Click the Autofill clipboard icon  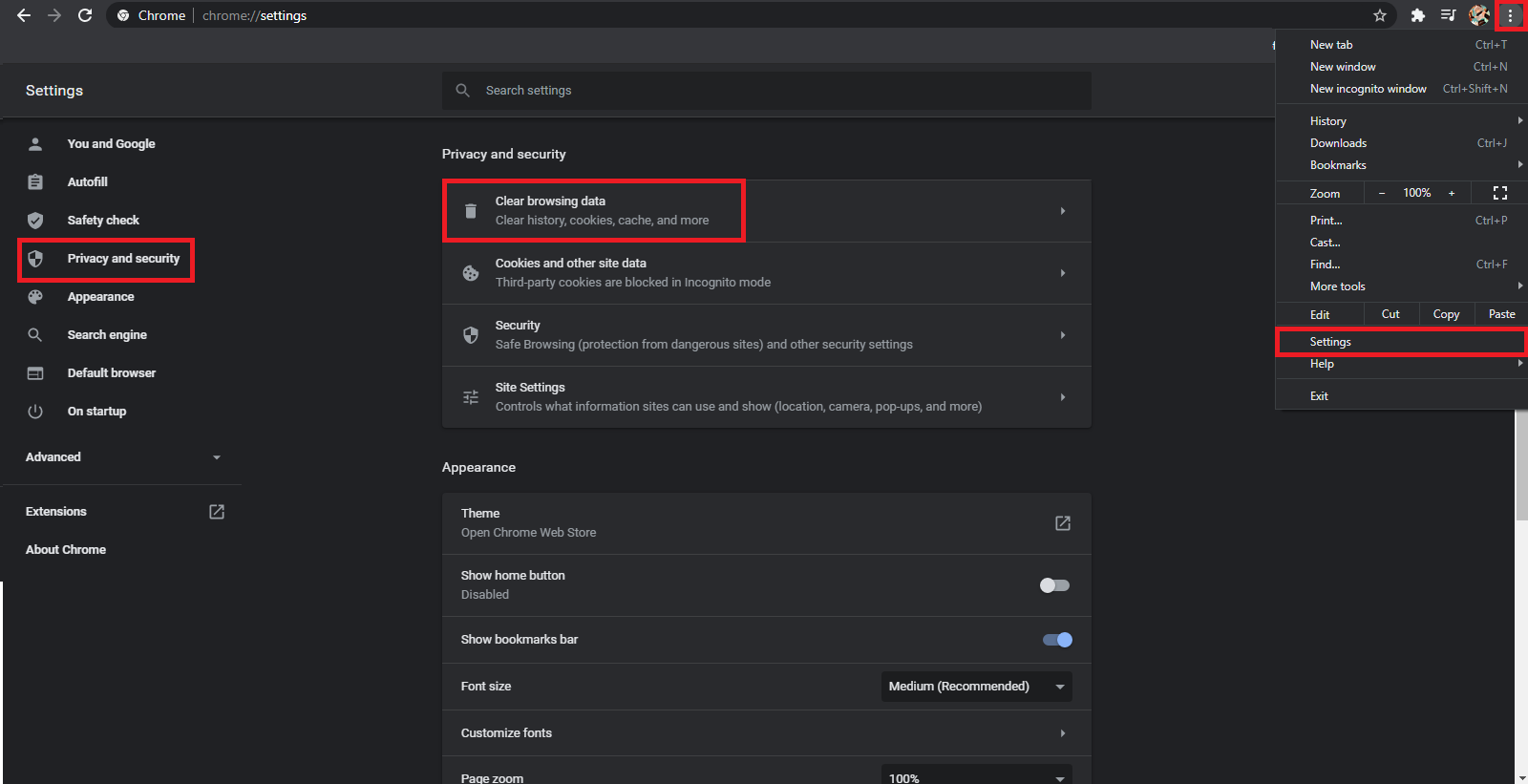tap(35, 182)
